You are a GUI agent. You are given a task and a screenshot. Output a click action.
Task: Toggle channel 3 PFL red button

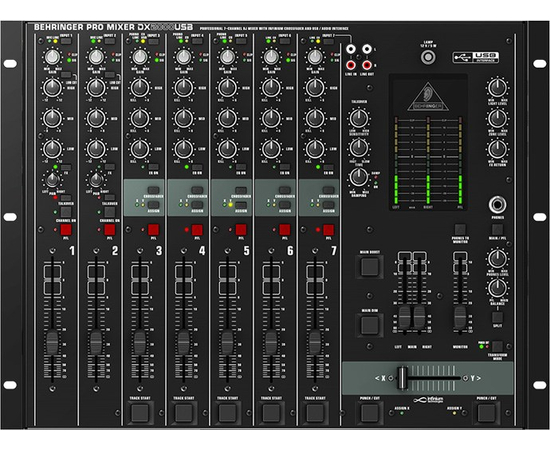pyautogui.click(x=153, y=230)
